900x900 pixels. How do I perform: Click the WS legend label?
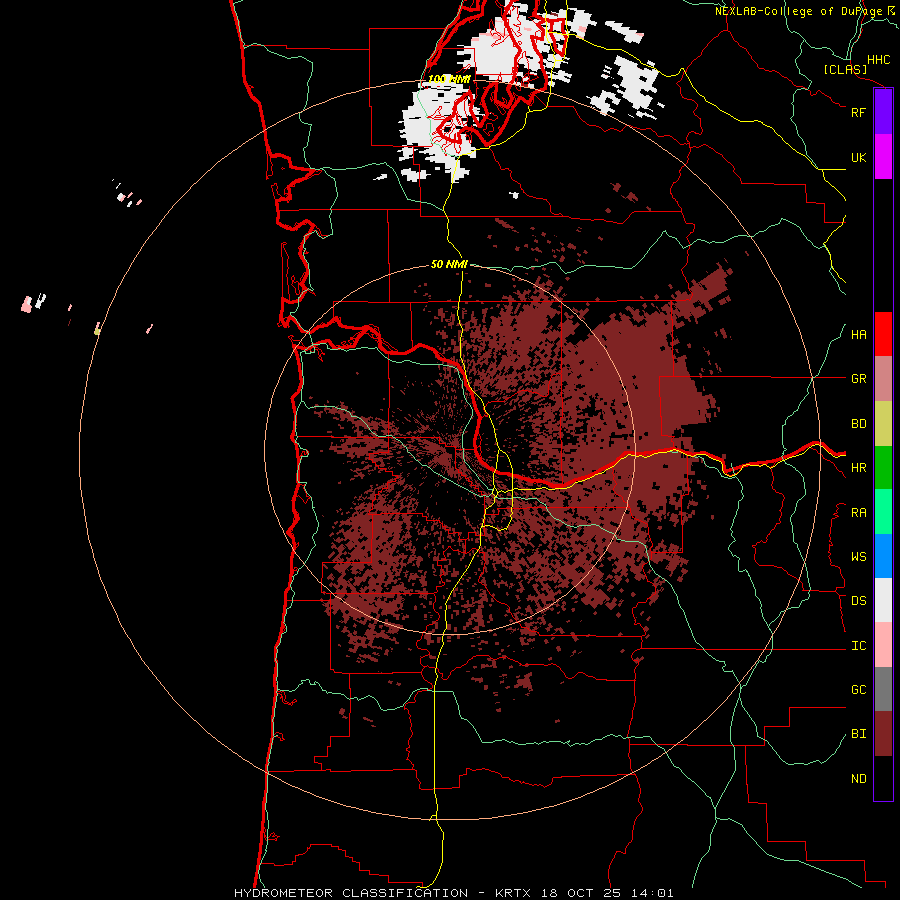(858, 557)
